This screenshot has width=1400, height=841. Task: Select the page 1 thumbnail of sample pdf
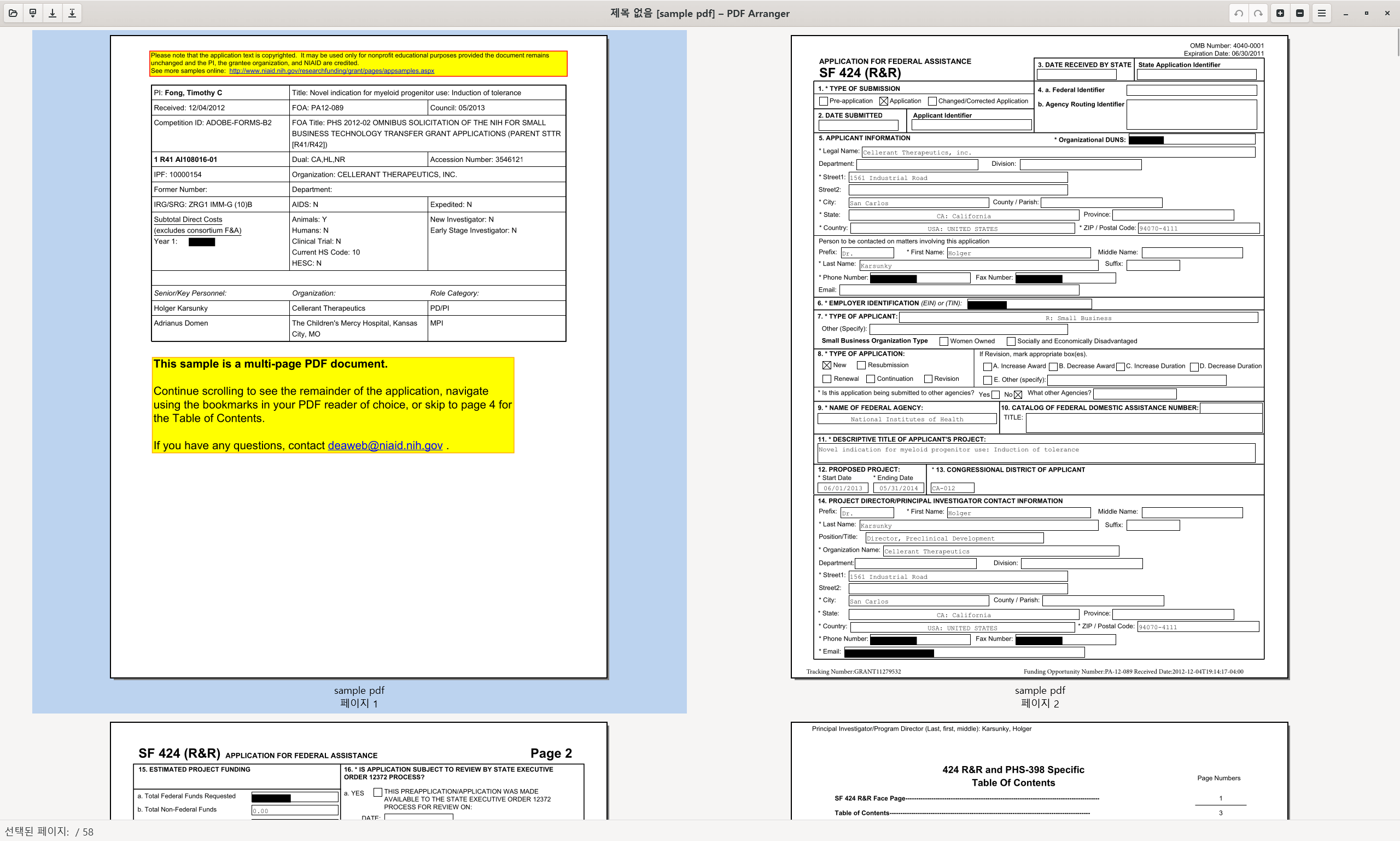tap(359, 357)
